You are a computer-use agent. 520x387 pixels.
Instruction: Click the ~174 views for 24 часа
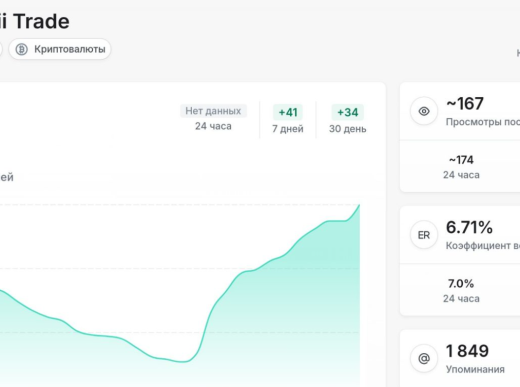point(461,160)
